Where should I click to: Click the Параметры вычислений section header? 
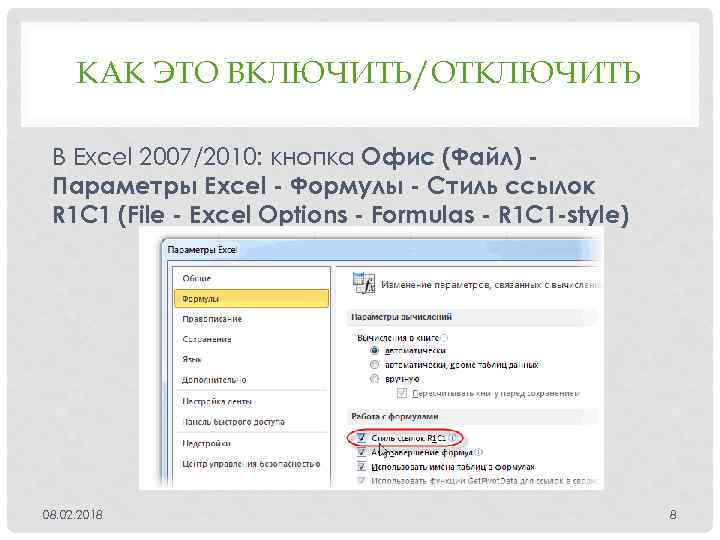click(401, 317)
